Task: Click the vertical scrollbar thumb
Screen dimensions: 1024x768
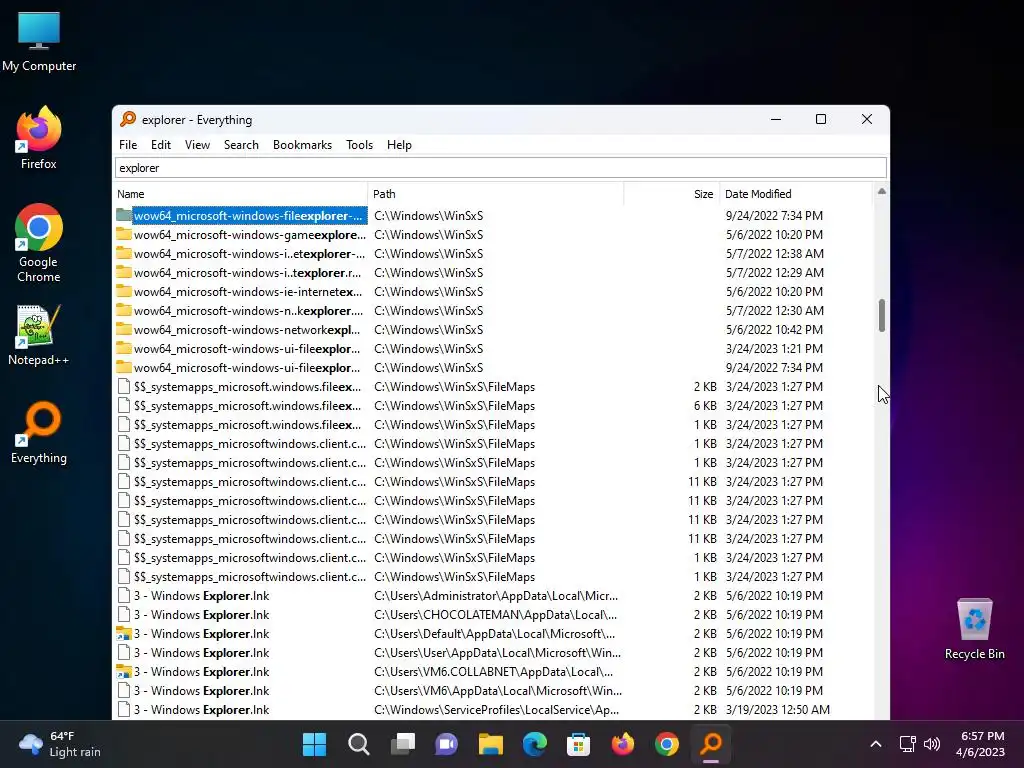Action: (882, 315)
